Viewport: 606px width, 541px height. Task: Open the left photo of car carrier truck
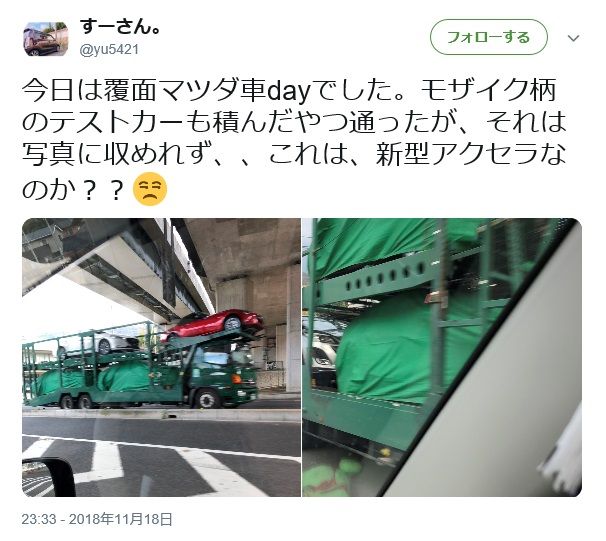tap(162, 357)
